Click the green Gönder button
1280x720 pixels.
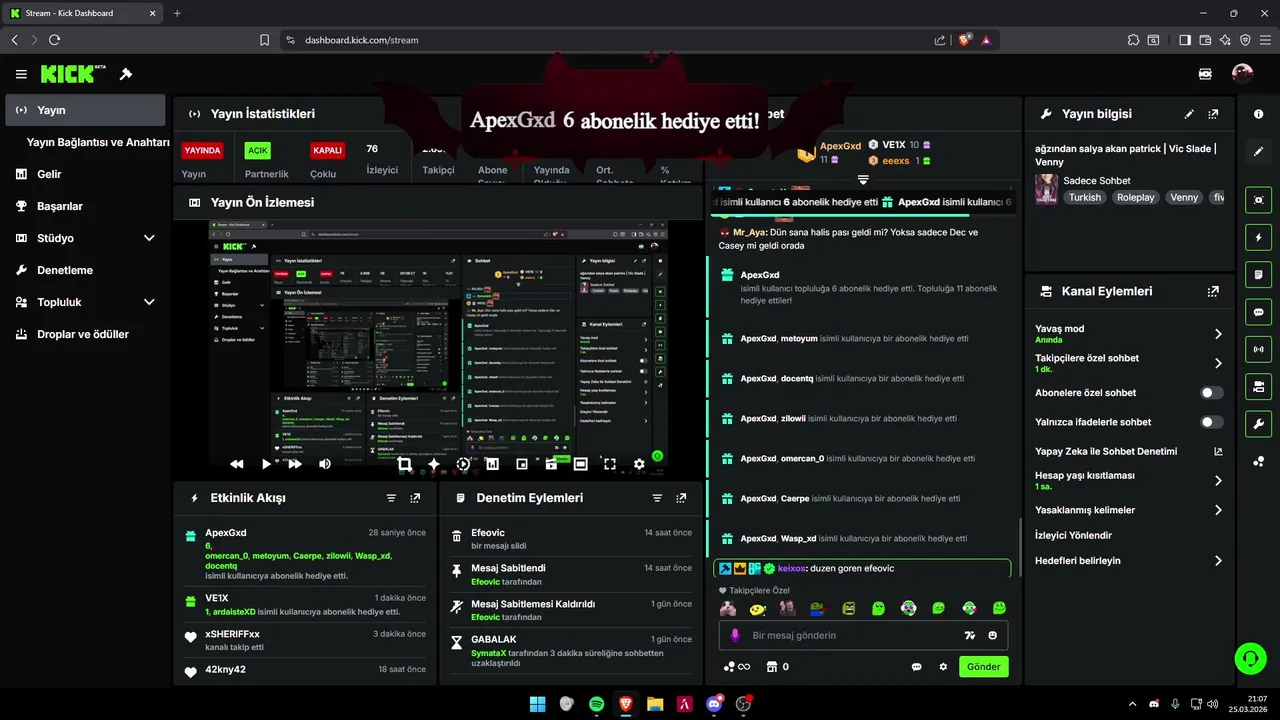983,667
